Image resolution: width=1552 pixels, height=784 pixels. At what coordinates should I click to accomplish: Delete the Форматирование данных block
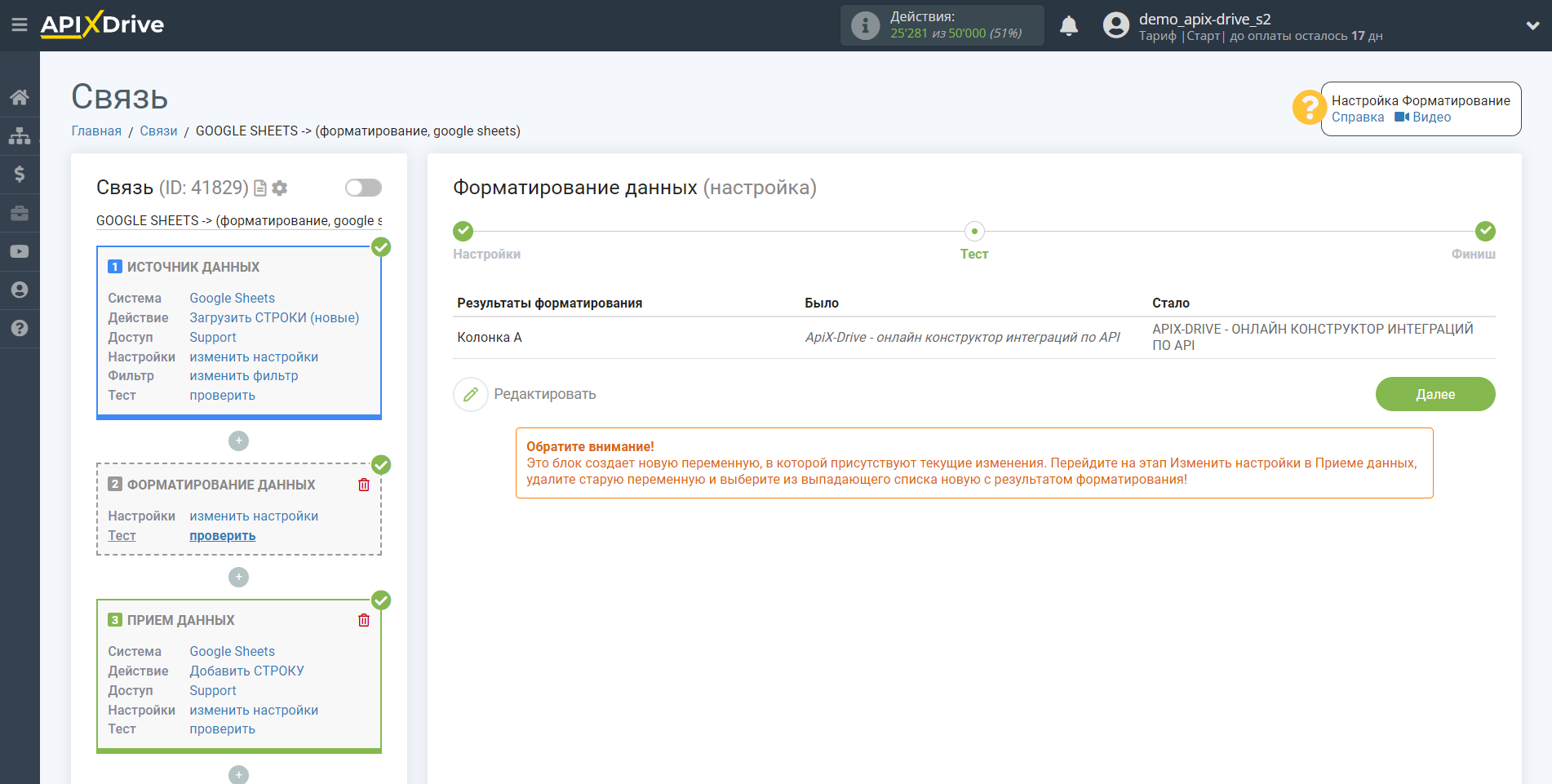364,485
